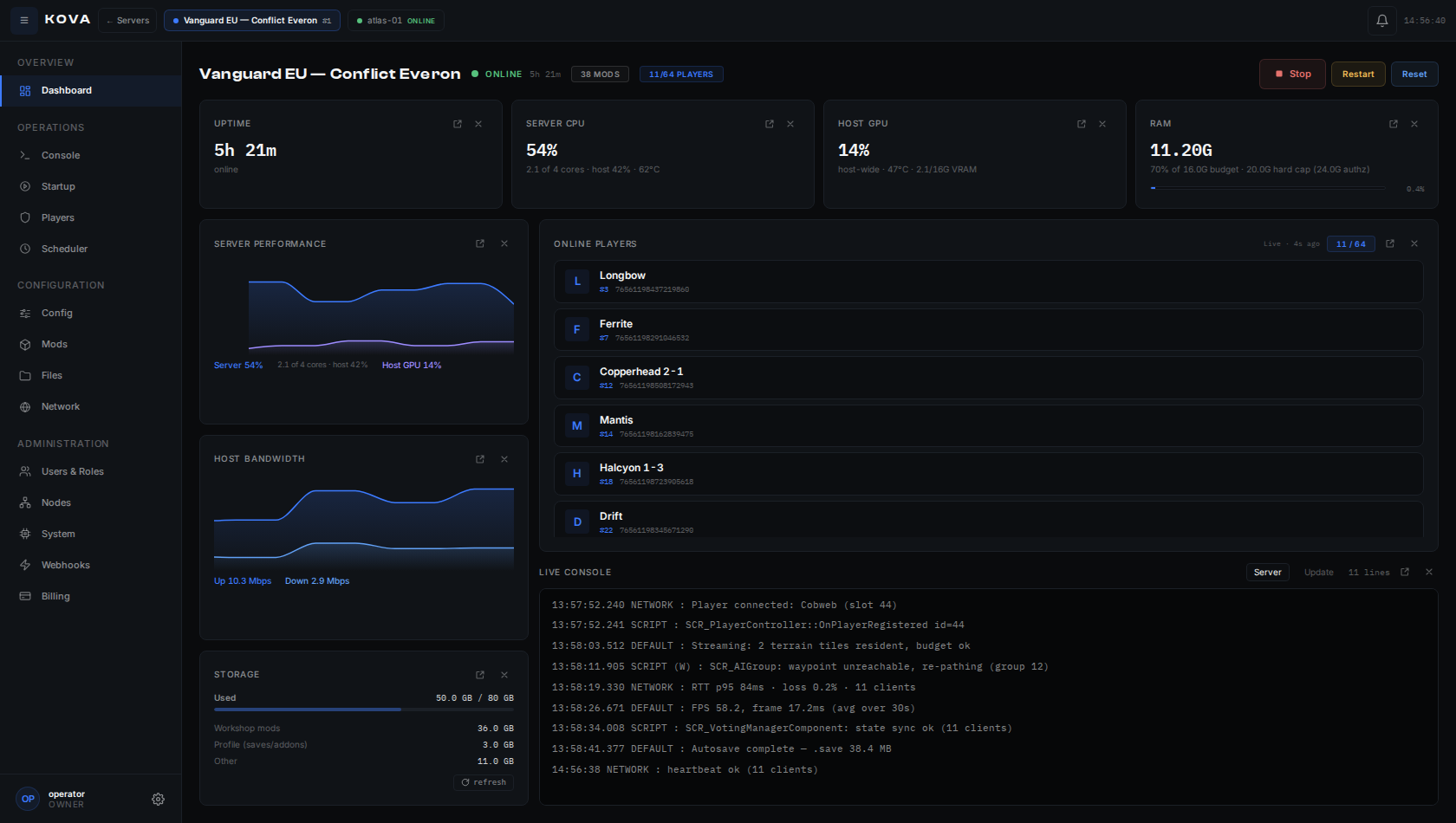Click the Host GPU 14% legend
Image resolution: width=1456 pixels, height=823 pixels.
coord(412,366)
